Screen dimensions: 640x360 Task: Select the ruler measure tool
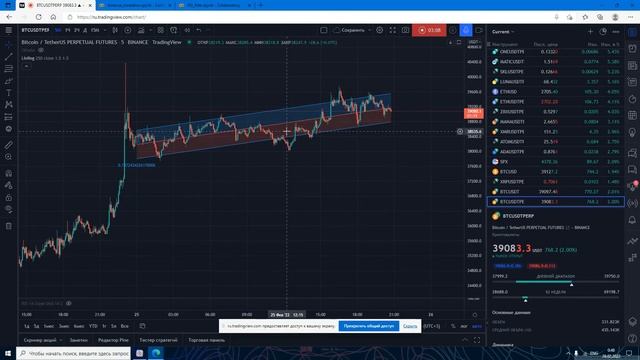(9, 145)
